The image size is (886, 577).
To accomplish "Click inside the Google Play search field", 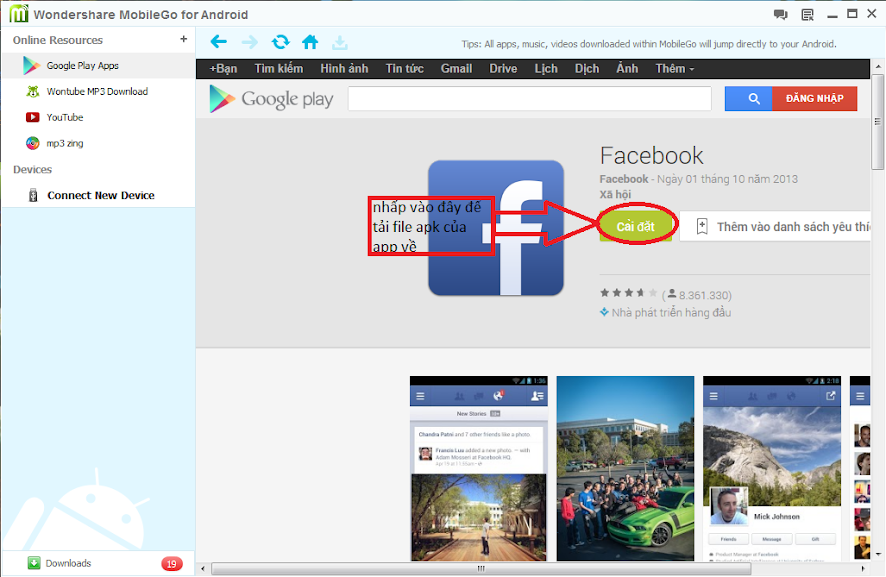I will click(529, 99).
